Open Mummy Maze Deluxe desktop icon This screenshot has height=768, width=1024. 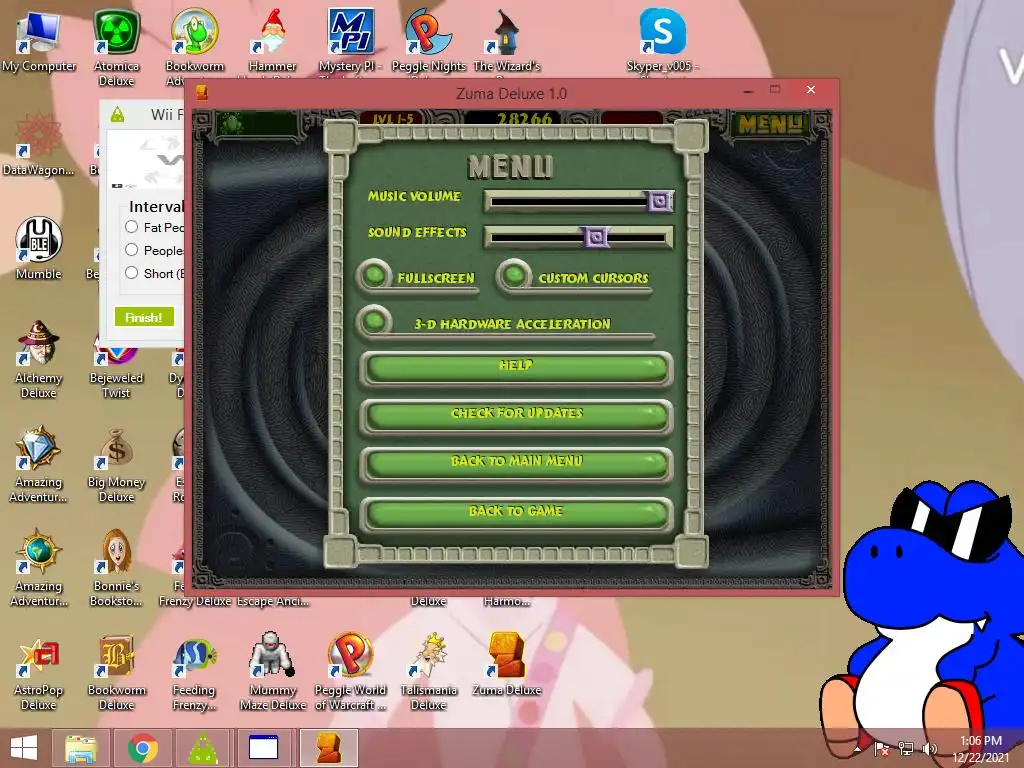point(272,672)
